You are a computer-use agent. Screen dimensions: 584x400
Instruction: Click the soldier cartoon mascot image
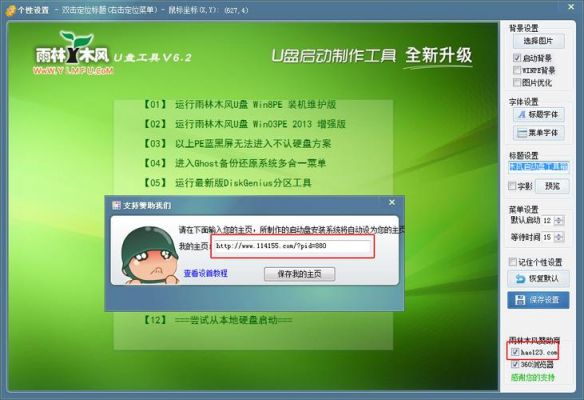(150, 255)
